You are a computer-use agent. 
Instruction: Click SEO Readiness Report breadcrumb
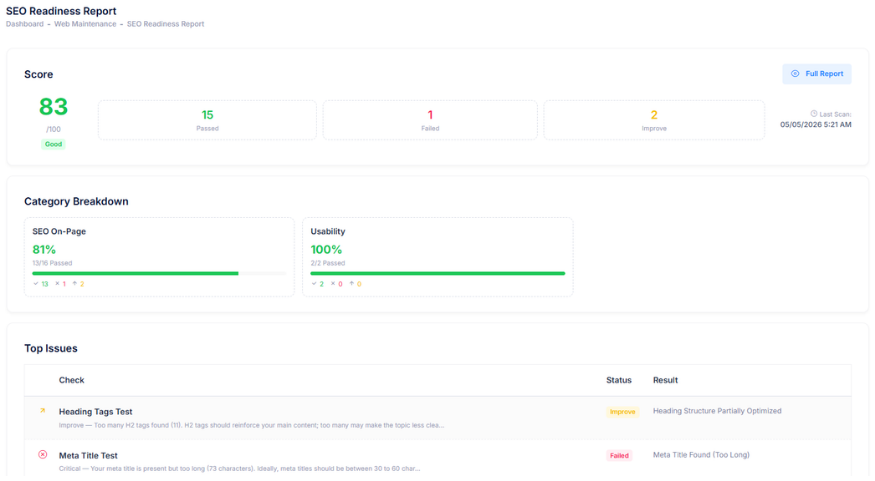point(165,24)
